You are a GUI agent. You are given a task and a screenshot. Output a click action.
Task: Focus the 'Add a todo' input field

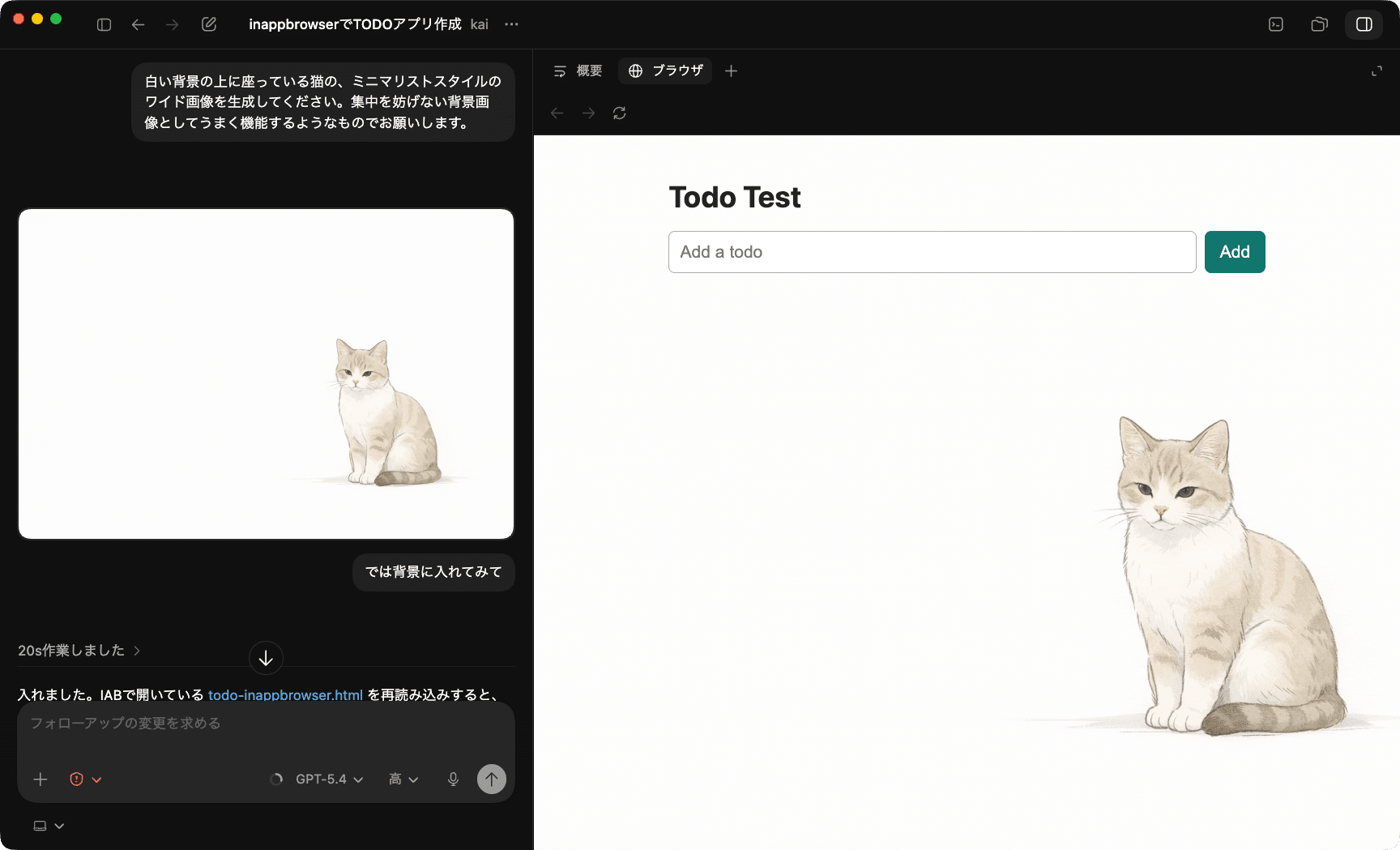point(932,252)
